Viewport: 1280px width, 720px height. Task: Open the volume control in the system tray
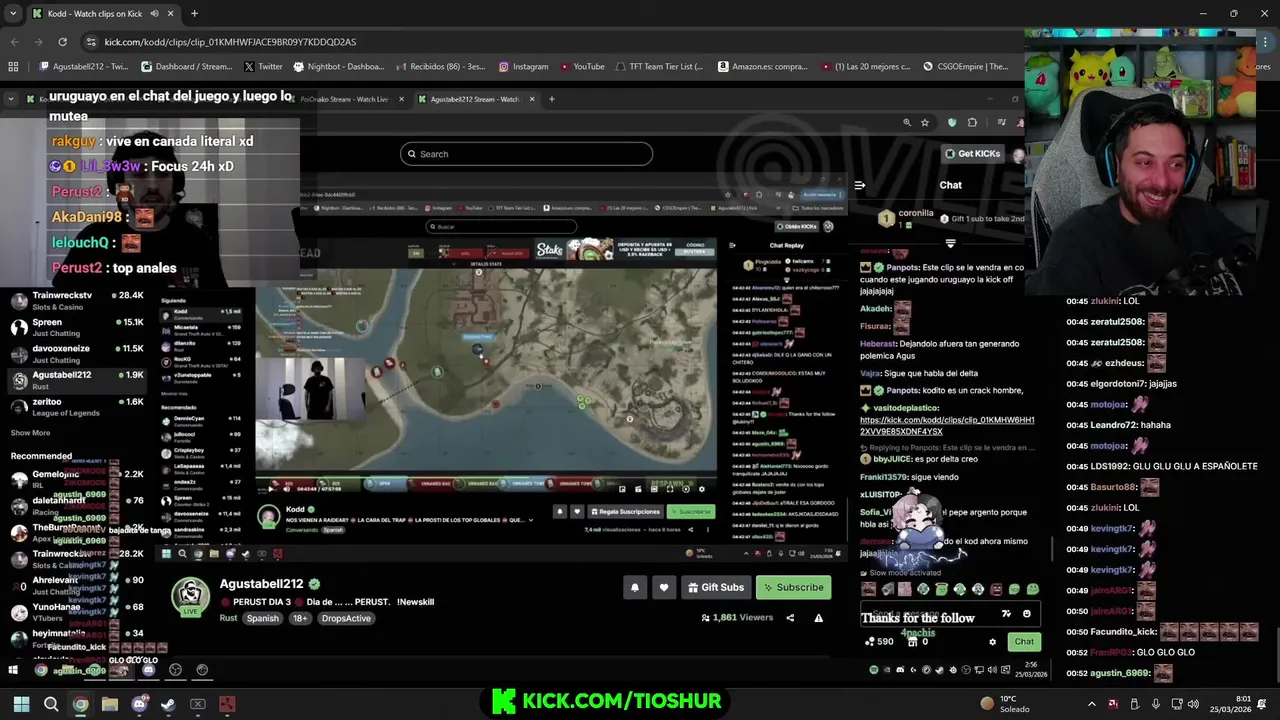coord(1192,704)
